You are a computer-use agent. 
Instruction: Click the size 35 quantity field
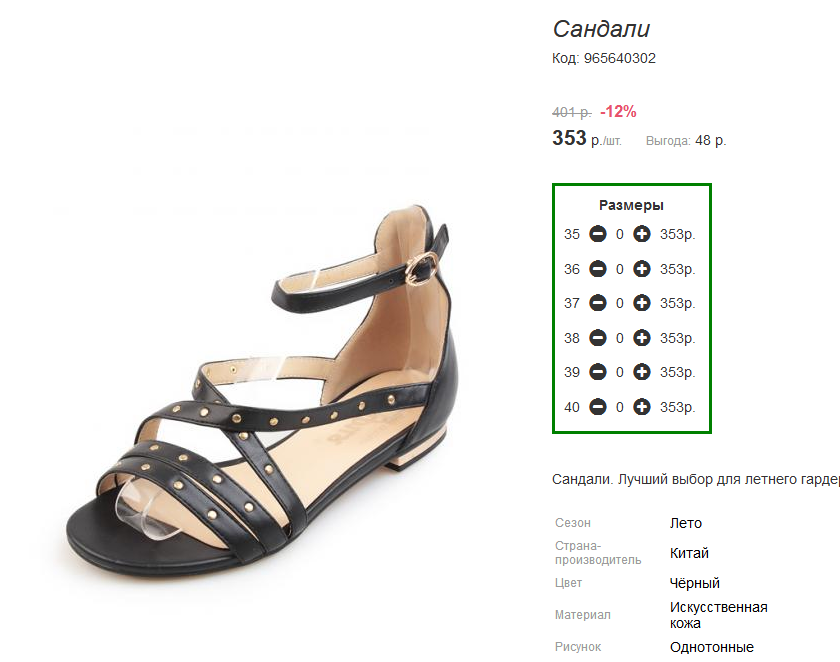[x=620, y=234]
